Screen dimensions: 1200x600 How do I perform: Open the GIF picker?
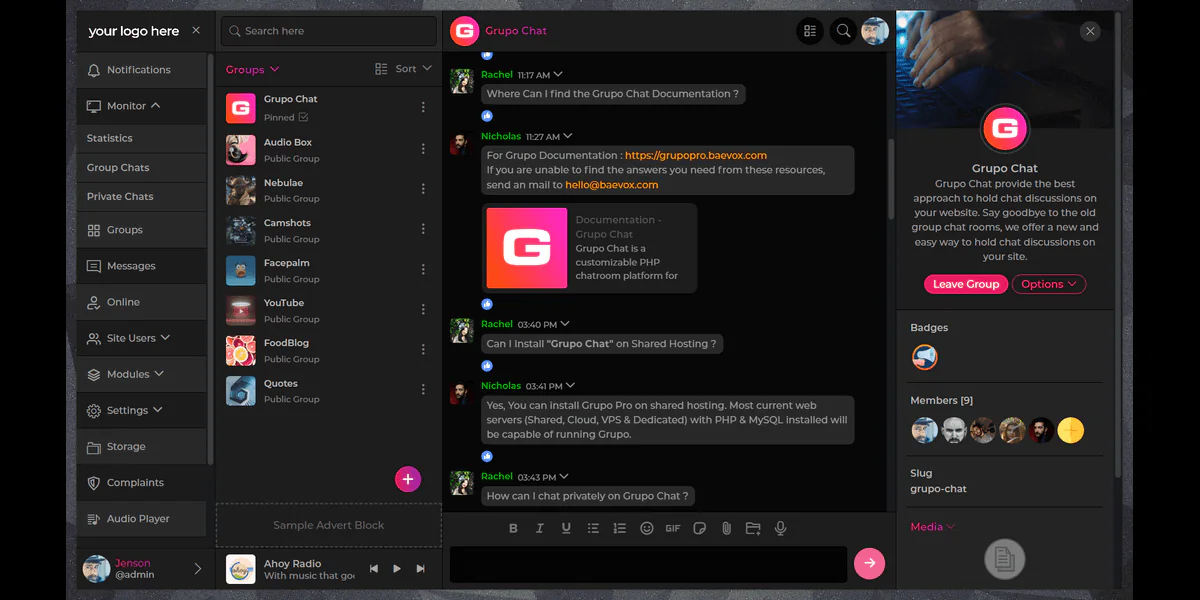[673, 528]
